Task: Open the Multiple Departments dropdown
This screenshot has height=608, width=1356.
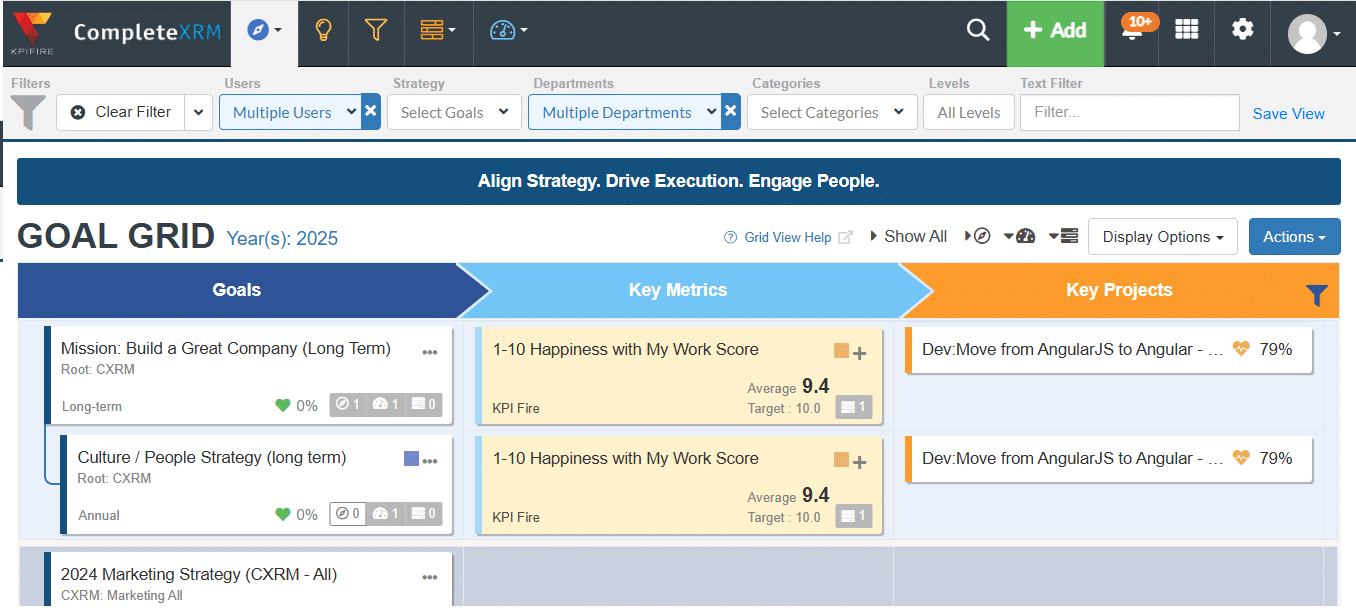Action: coord(625,112)
